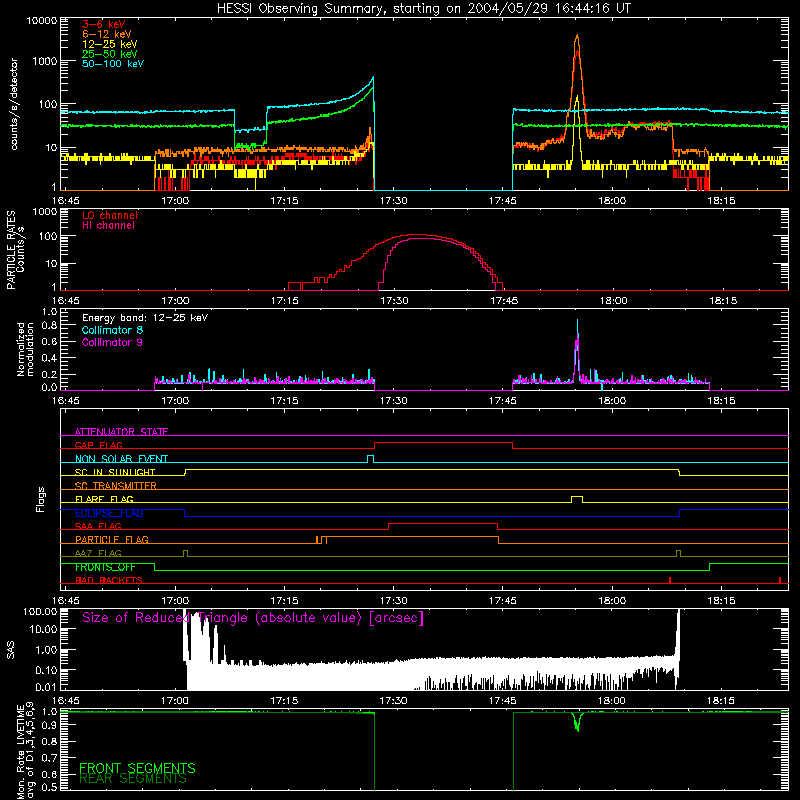Click the FRONT SEGMENTS legend label
Viewport: 800px width, 800px height.
(137, 768)
